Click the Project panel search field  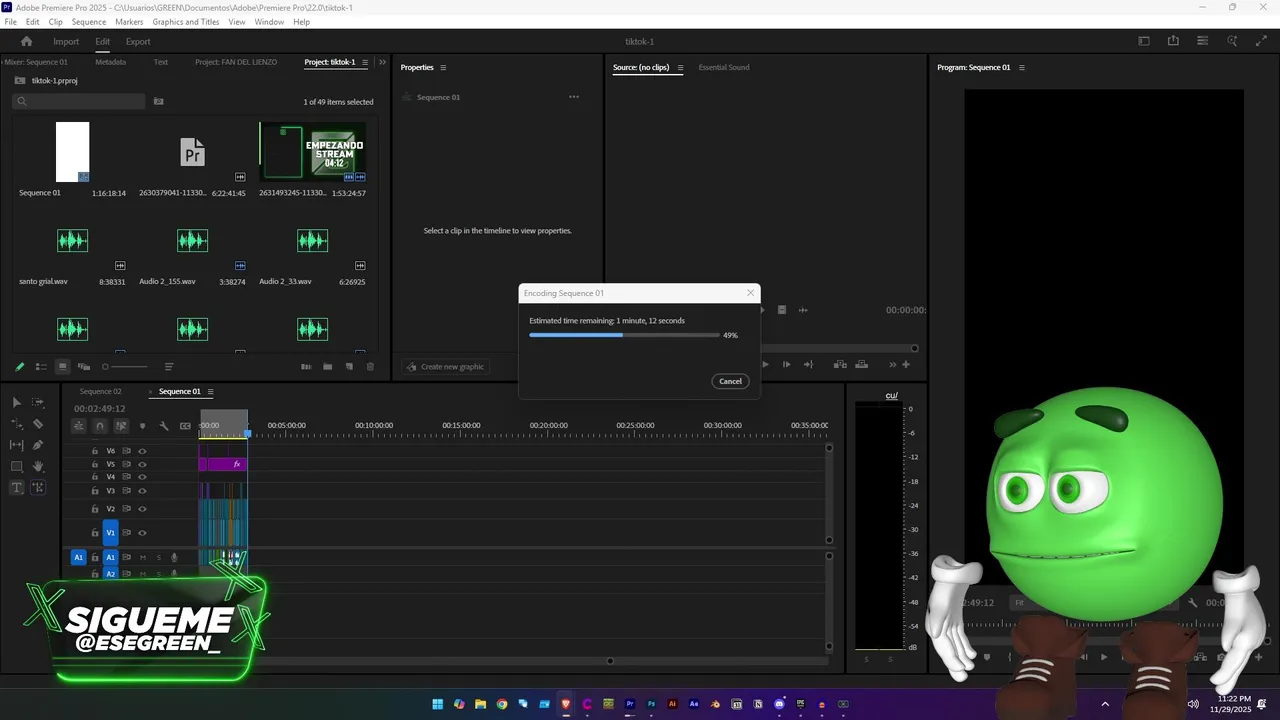click(79, 101)
